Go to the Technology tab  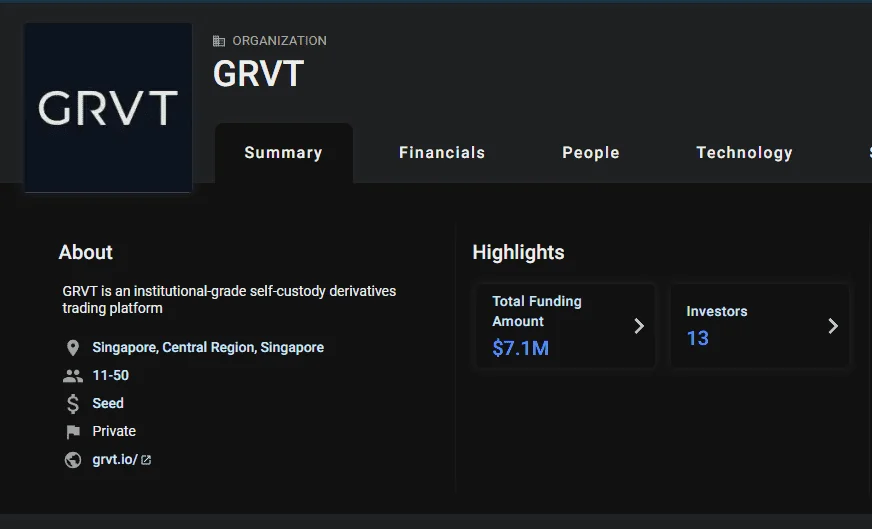[x=744, y=153]
